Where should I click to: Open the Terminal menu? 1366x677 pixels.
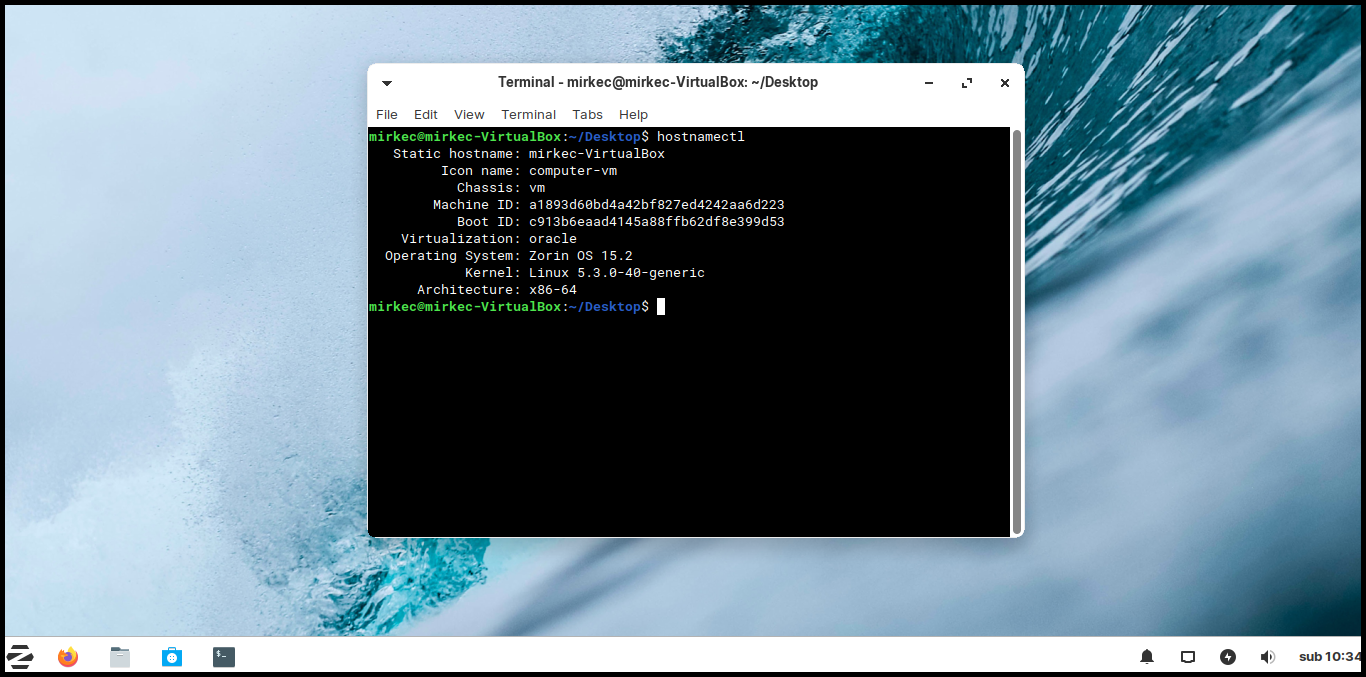coord(529,114)
